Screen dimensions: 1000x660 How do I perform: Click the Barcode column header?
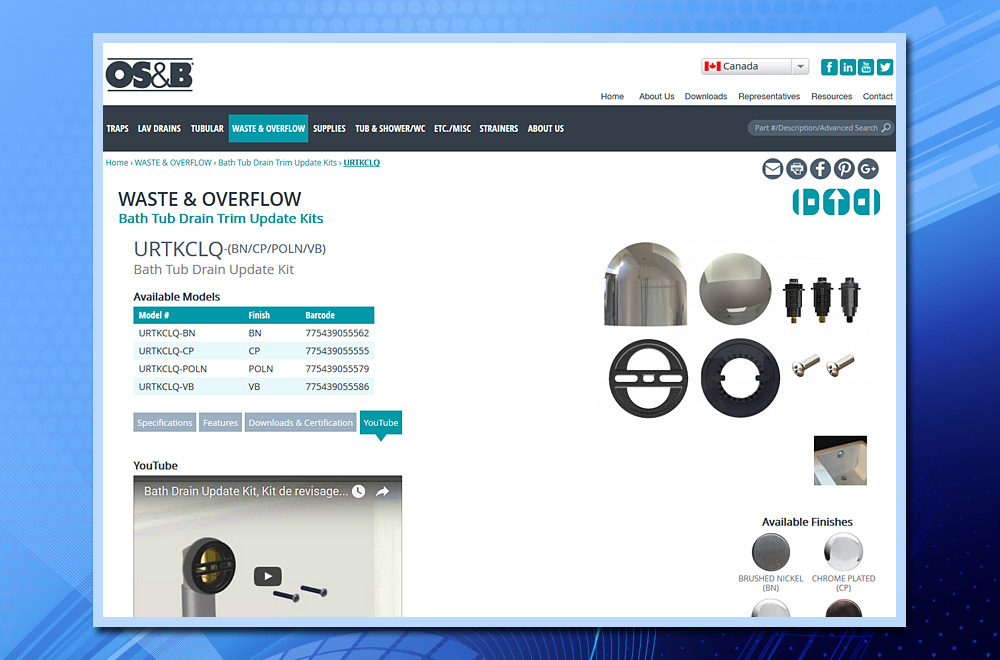click(x=320, y=315)
